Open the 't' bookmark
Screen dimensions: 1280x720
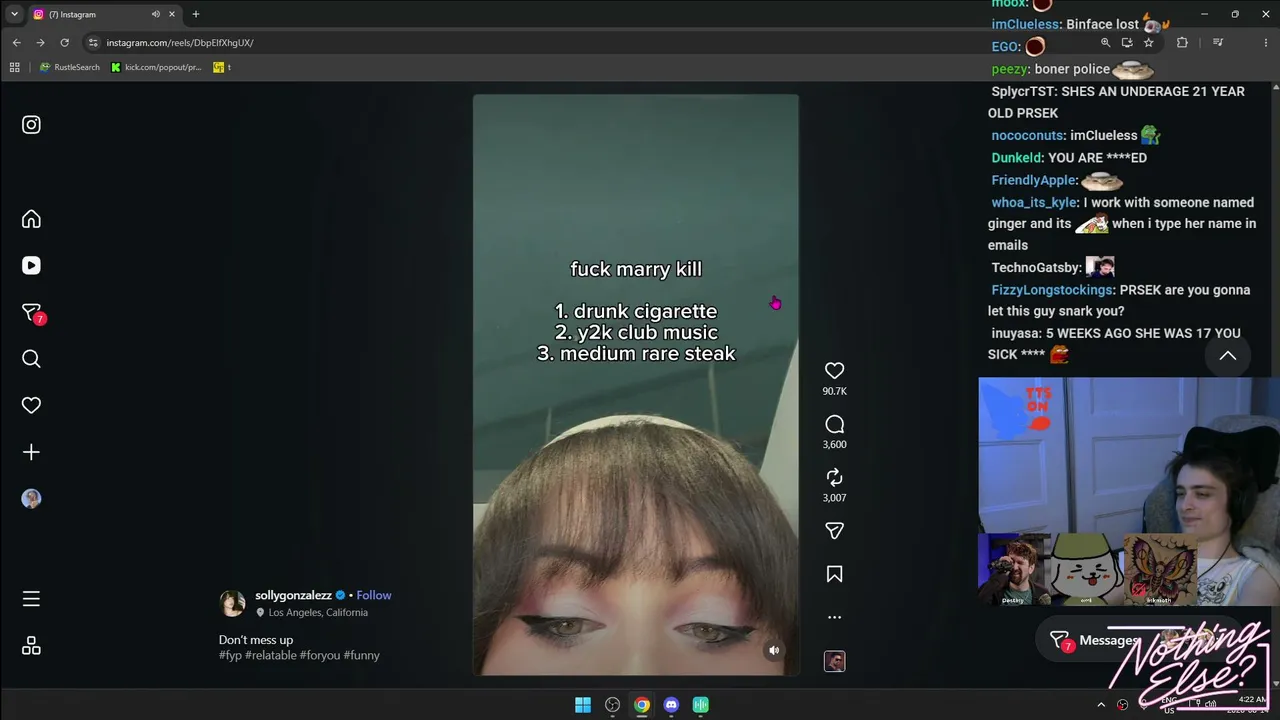222,67
